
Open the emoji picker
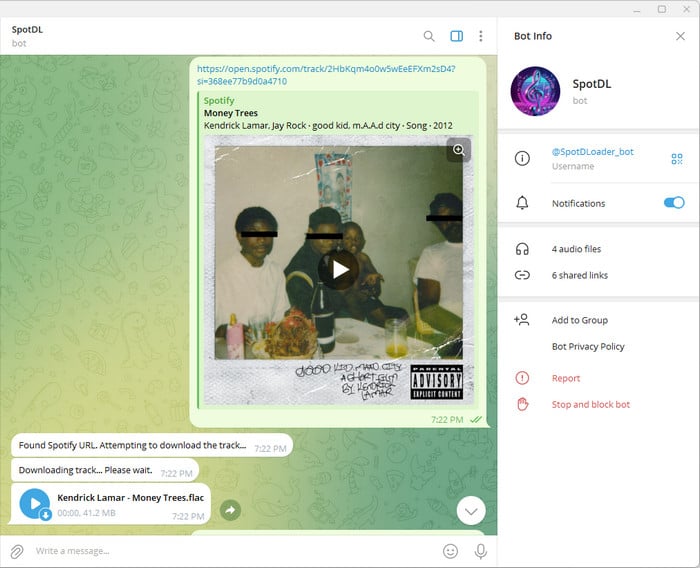pyautogui.click(x=450, y=551)
